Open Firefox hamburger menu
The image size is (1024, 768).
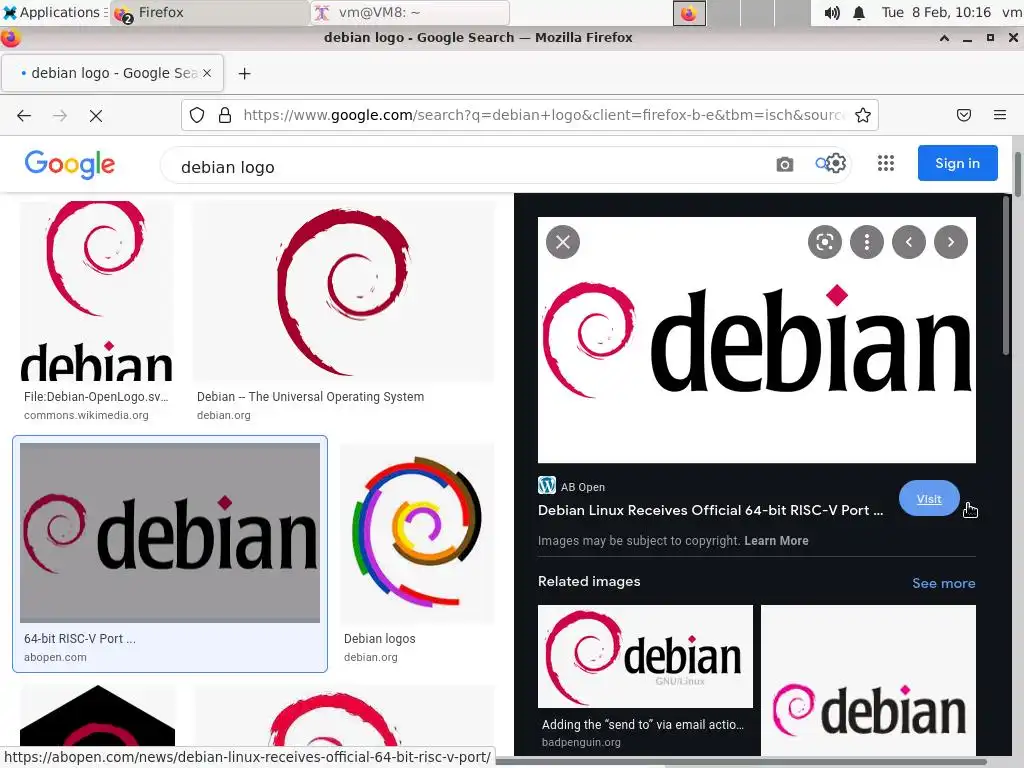point(1000,116)
